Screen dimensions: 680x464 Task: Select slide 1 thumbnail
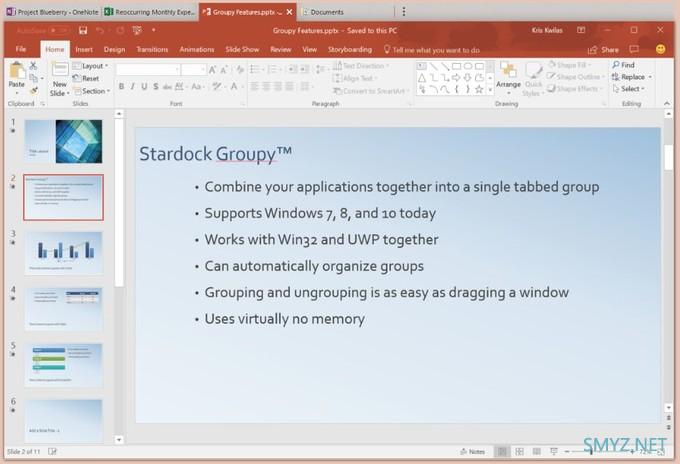[x=63, y=141]
